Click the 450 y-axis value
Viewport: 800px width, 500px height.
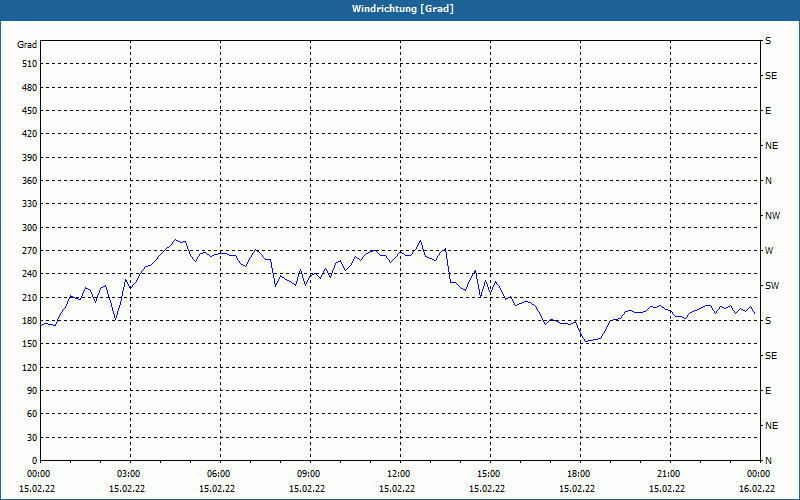tap(29, 111)
